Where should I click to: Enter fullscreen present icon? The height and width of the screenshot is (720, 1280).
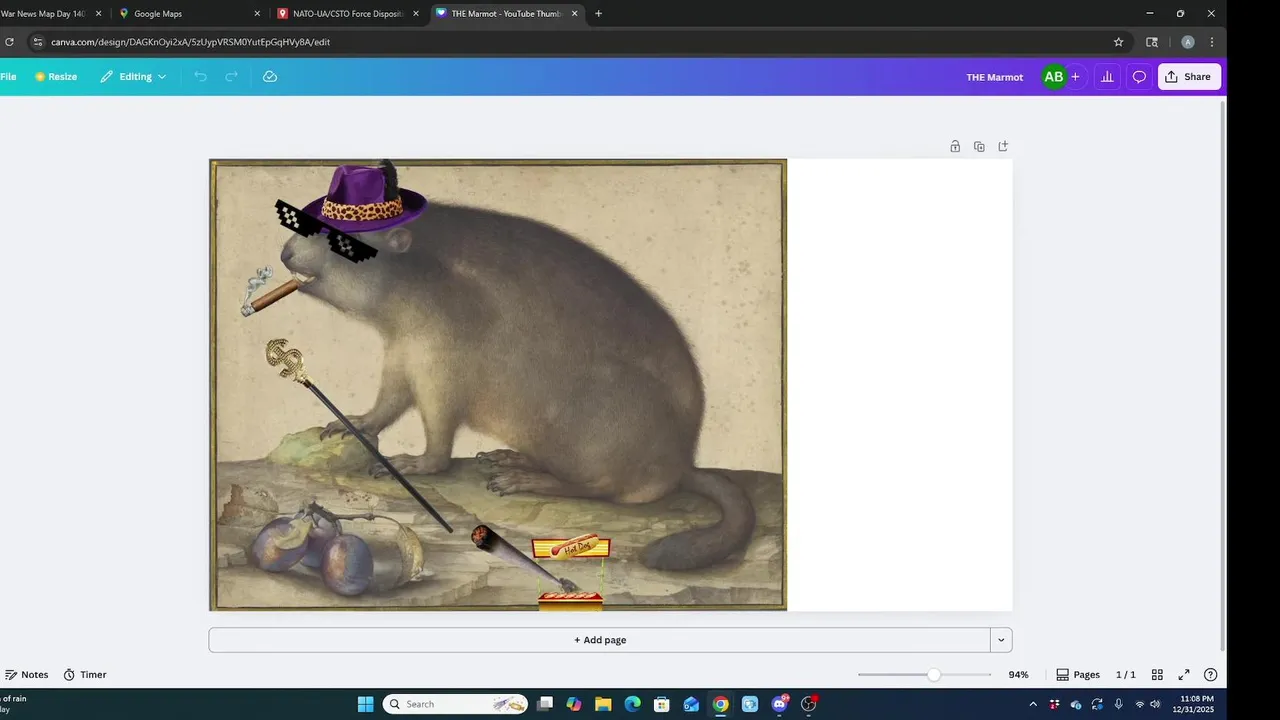tap(1184, 675)
